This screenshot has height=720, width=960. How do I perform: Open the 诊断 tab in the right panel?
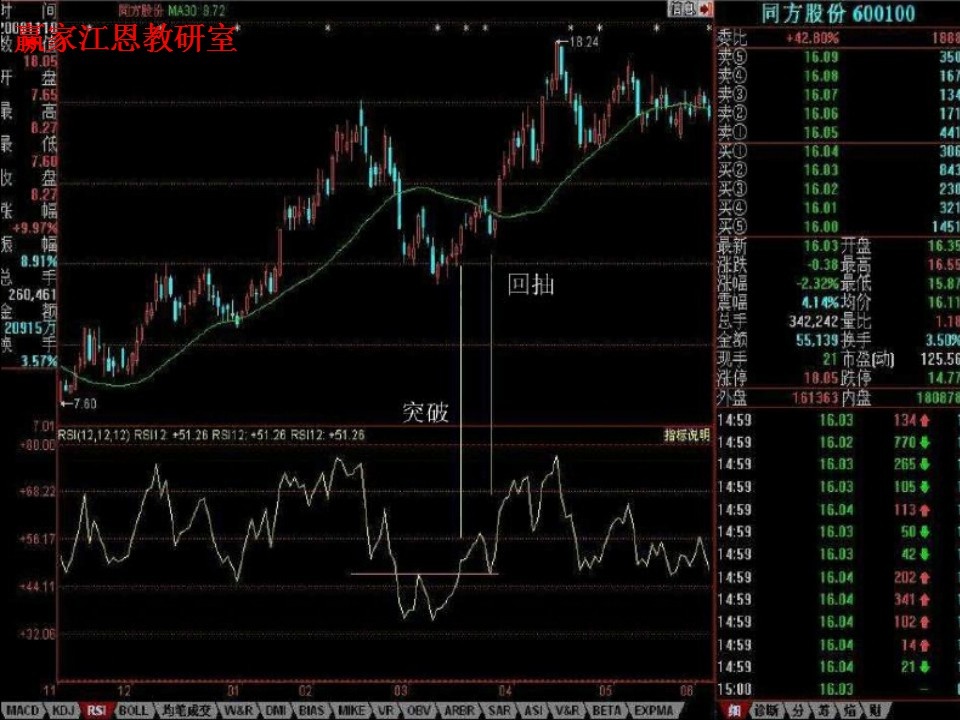(x=767, y=711)
